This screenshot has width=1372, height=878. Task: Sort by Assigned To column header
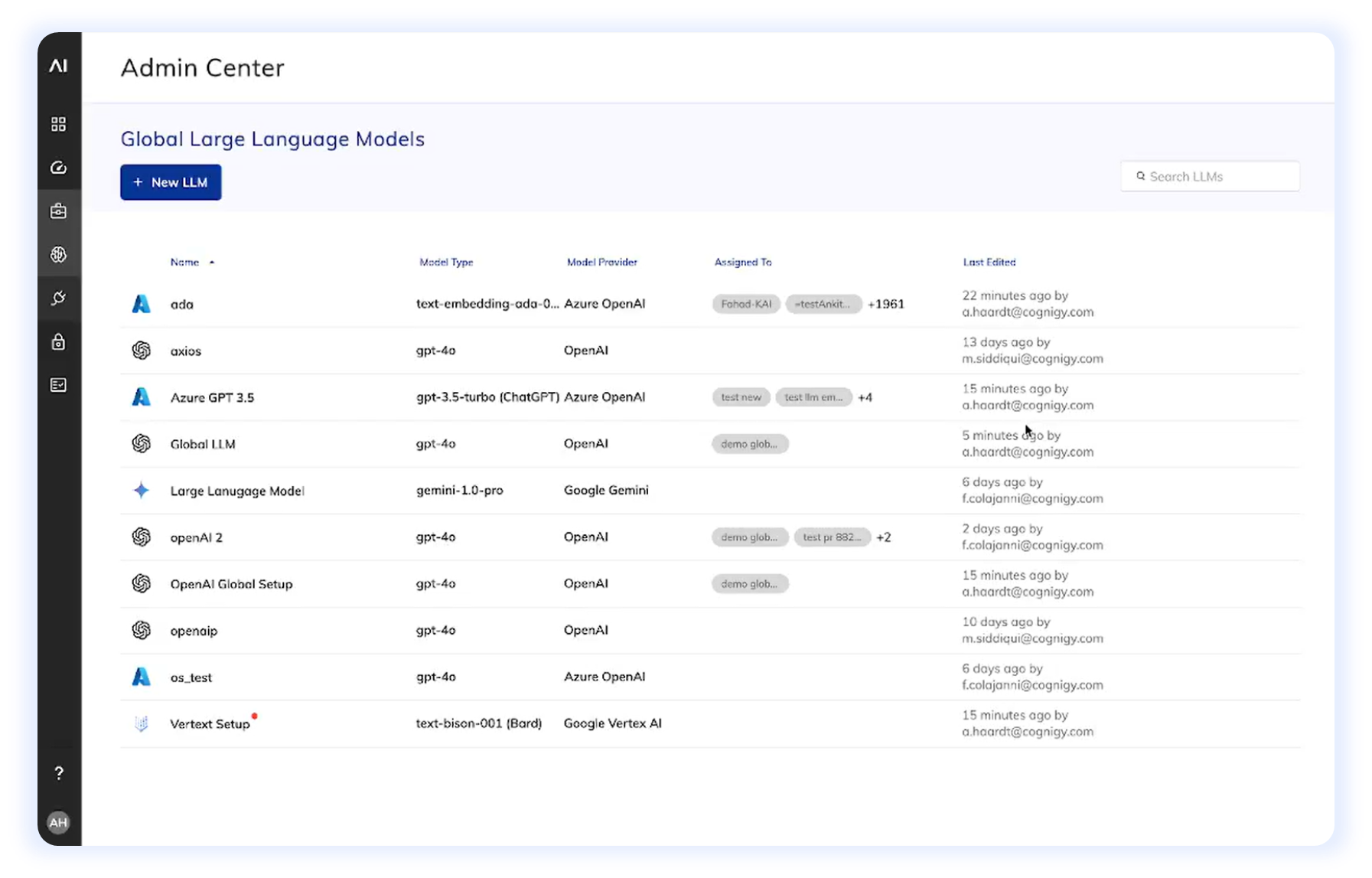pos(742,262)
